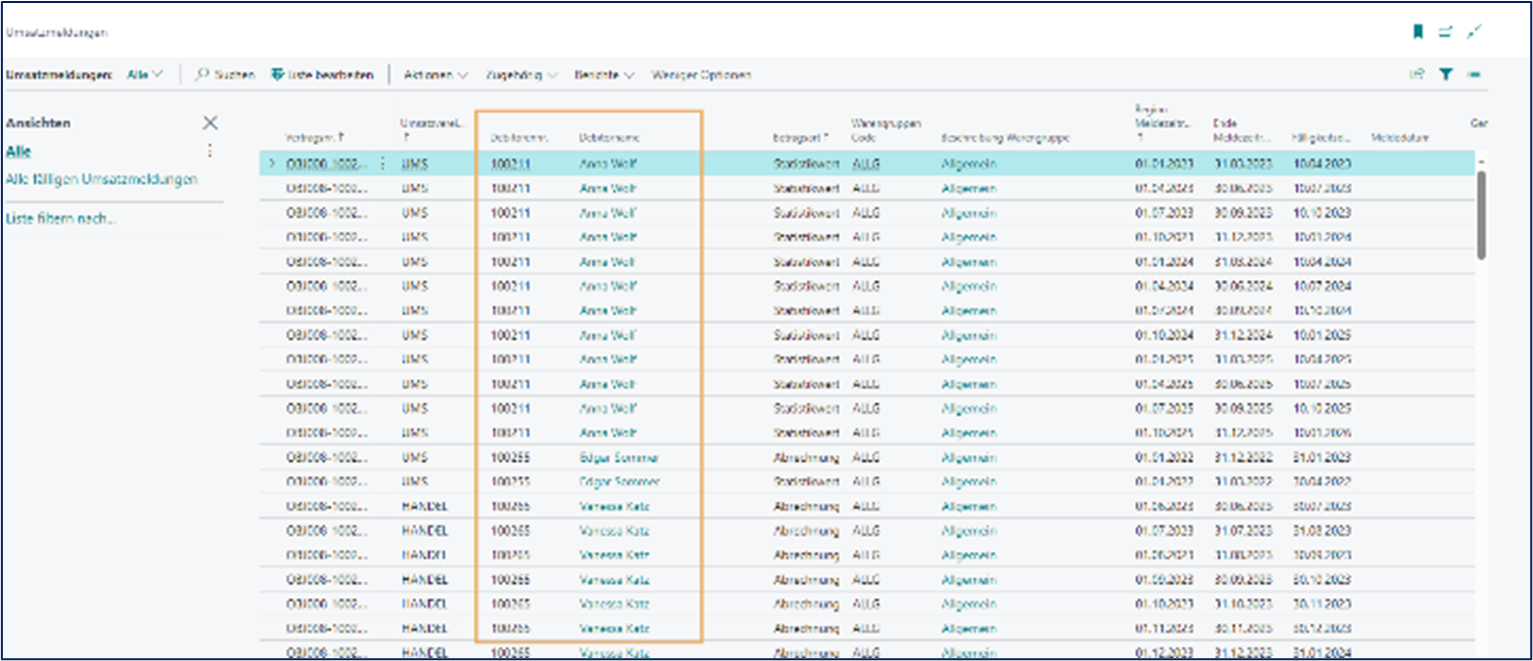Open the Berichte menu
1533x661 pixels.
coord(604,75)
